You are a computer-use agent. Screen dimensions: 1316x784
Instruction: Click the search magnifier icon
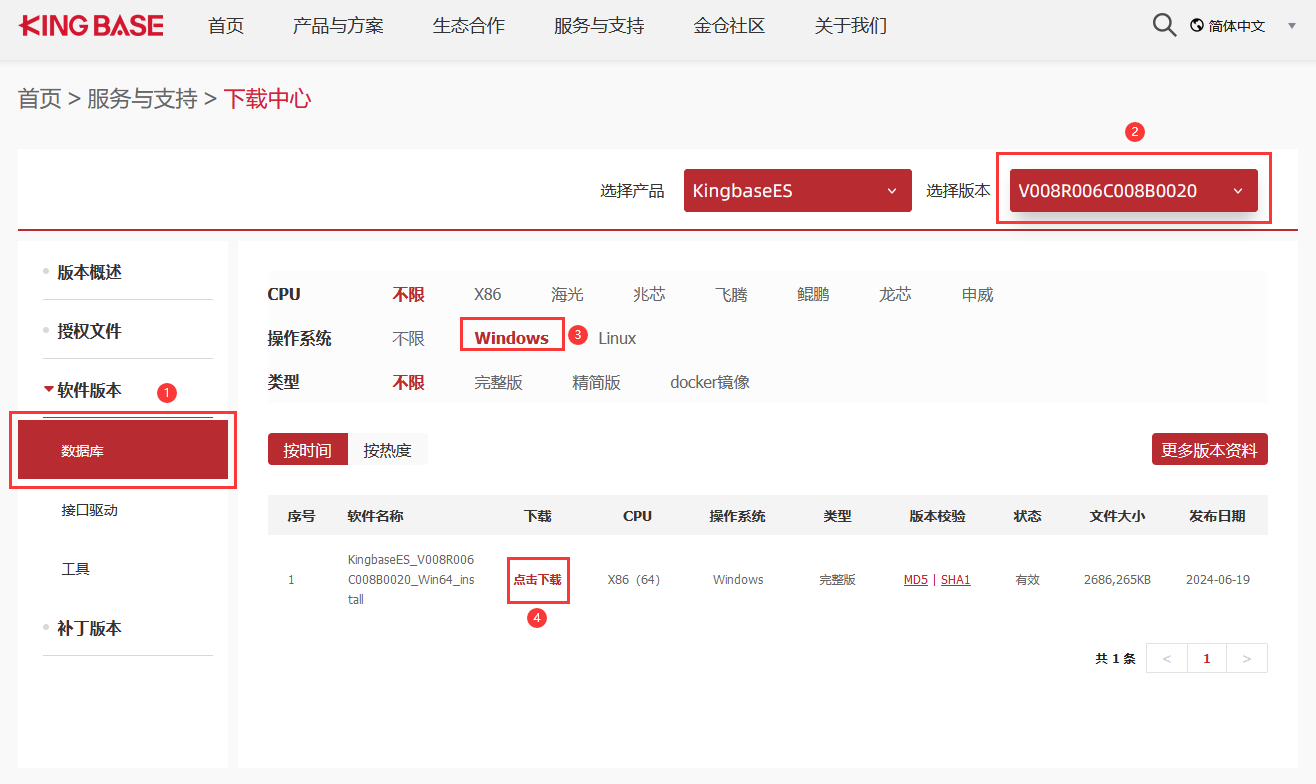click(x=1164, y=25)
